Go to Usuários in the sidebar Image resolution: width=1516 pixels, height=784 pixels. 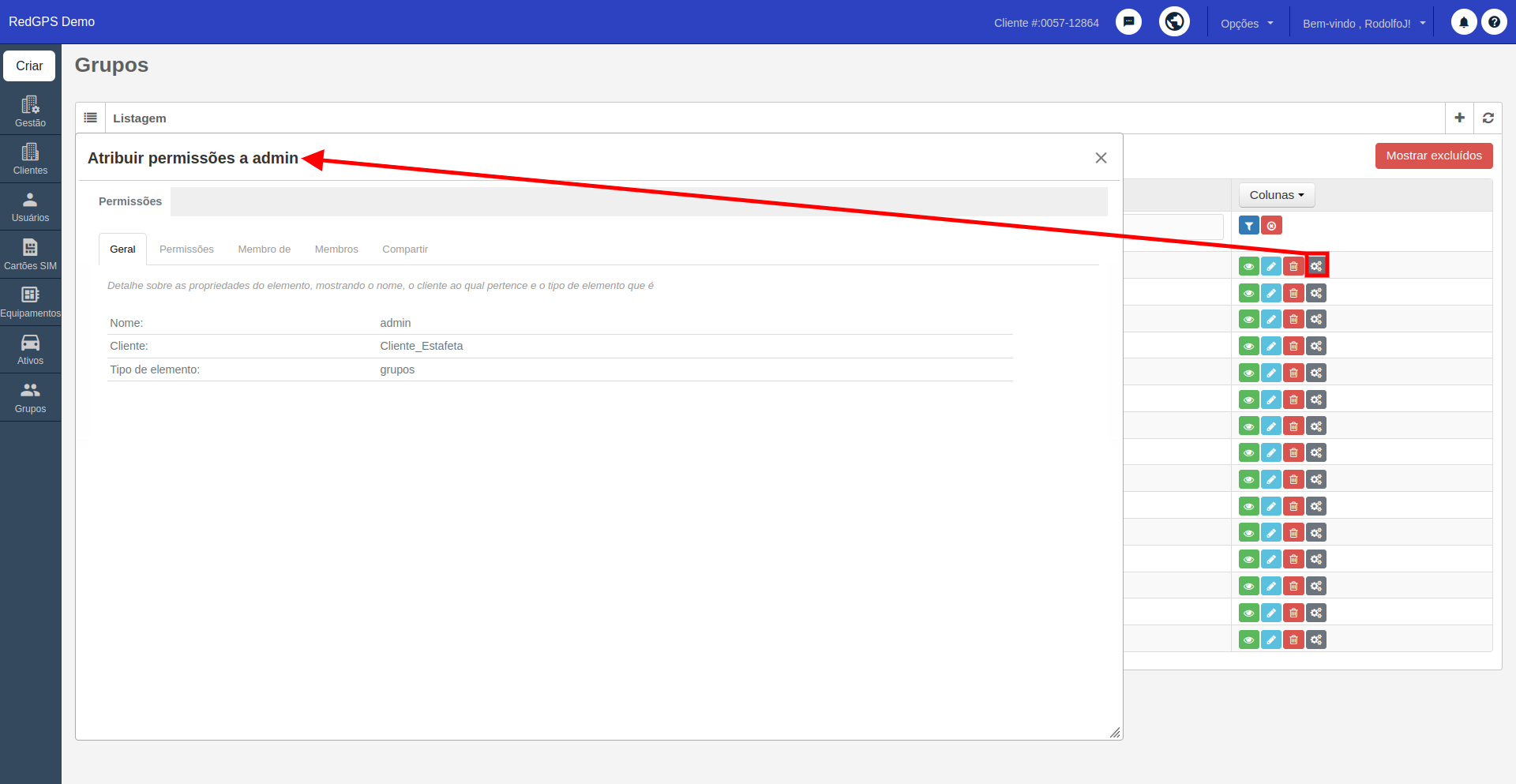30,207
